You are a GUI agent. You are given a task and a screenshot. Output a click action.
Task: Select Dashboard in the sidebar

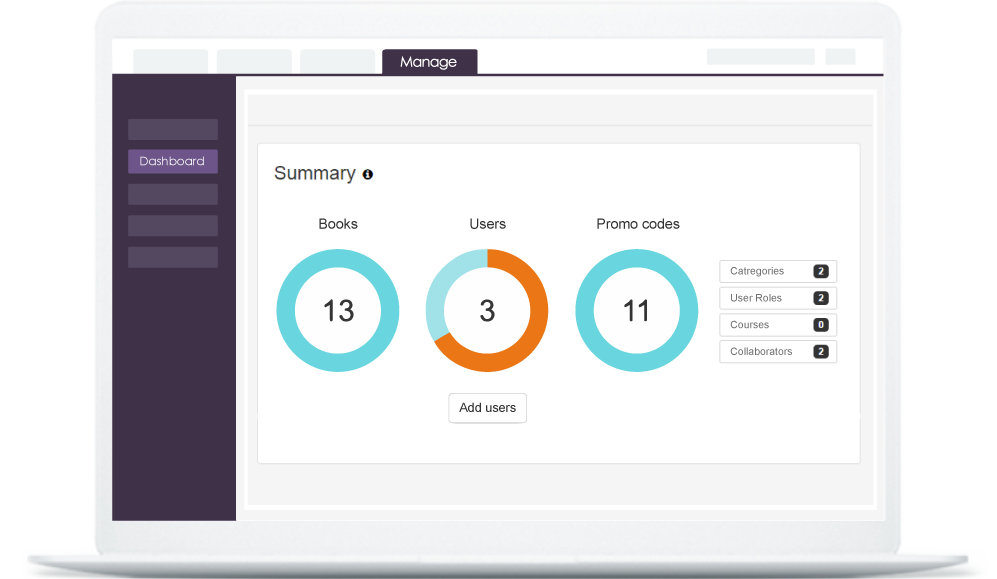(x=172, y=161)
